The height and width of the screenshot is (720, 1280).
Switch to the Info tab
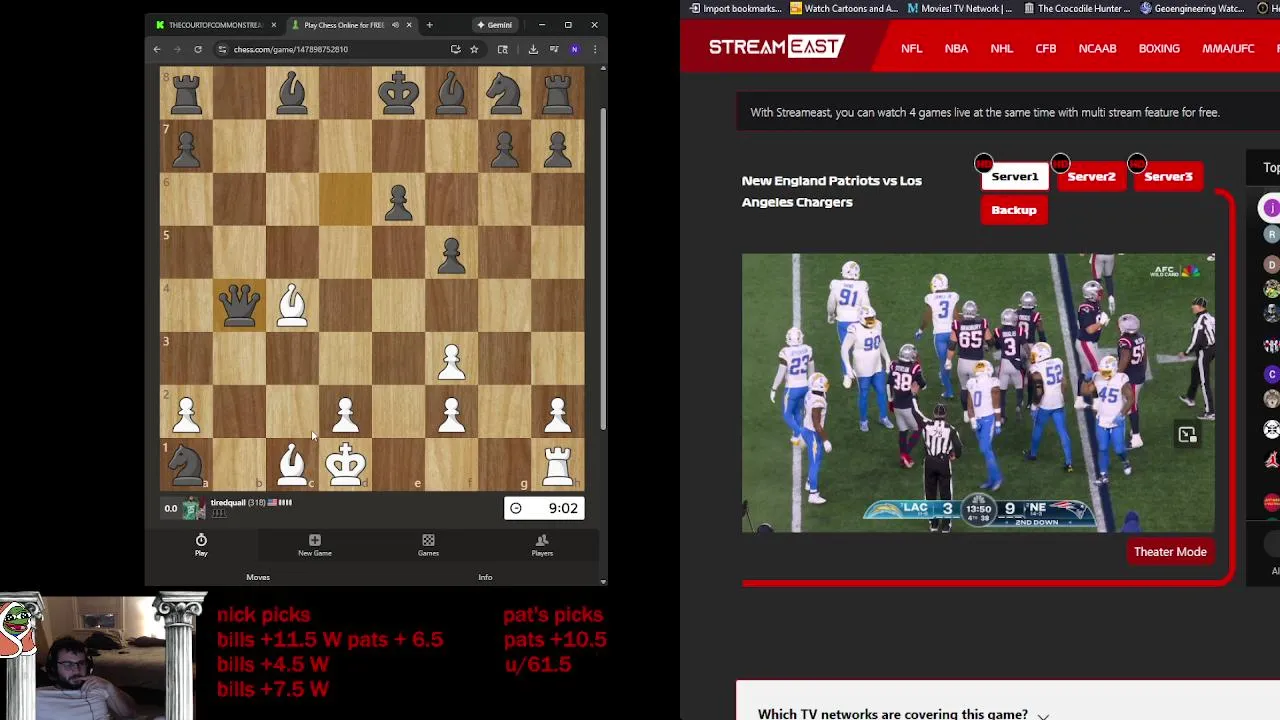point(485,577)
